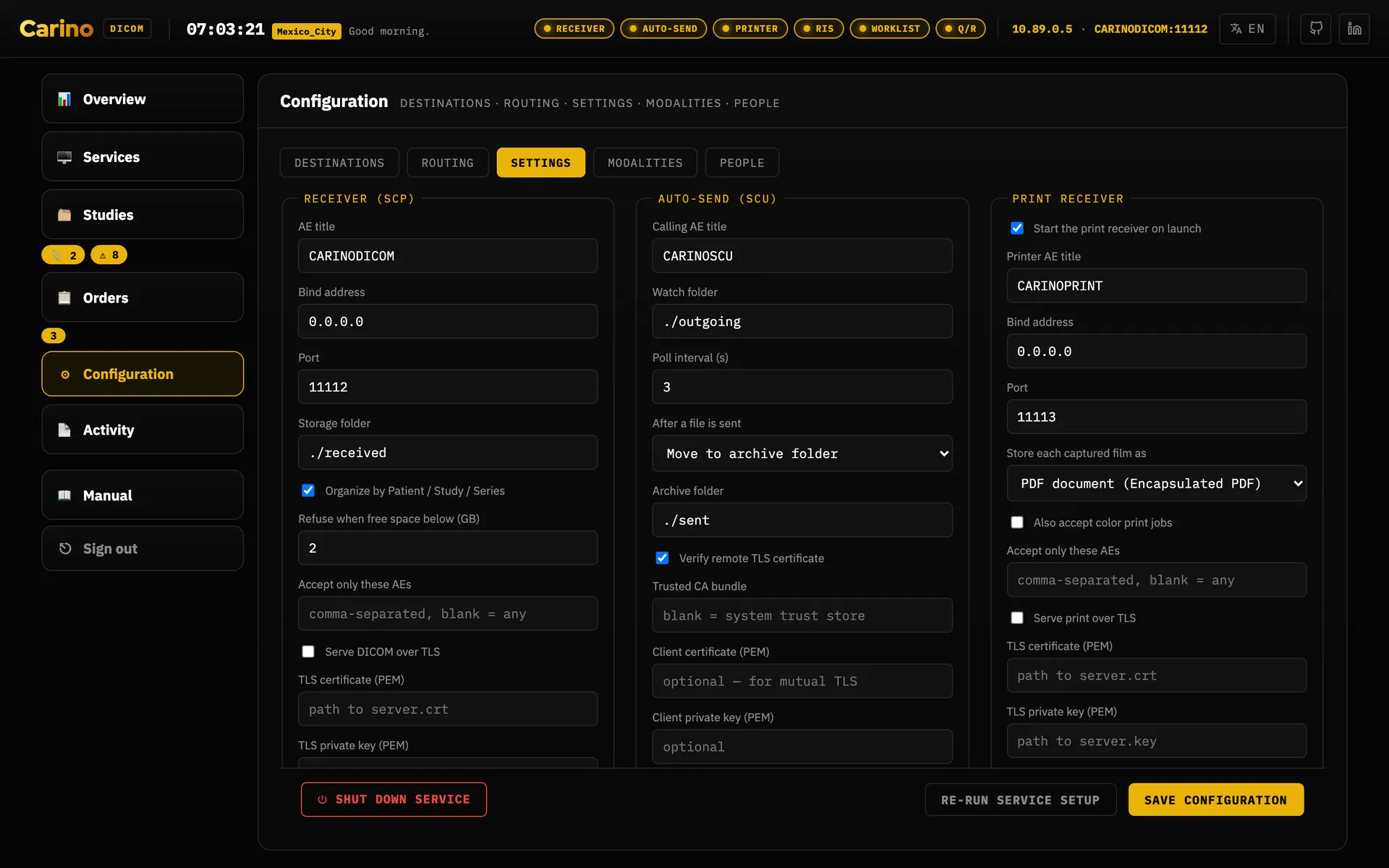This screenshot has height=868, width=1389.
Task: Open the Services page
Action: point(143,157)
